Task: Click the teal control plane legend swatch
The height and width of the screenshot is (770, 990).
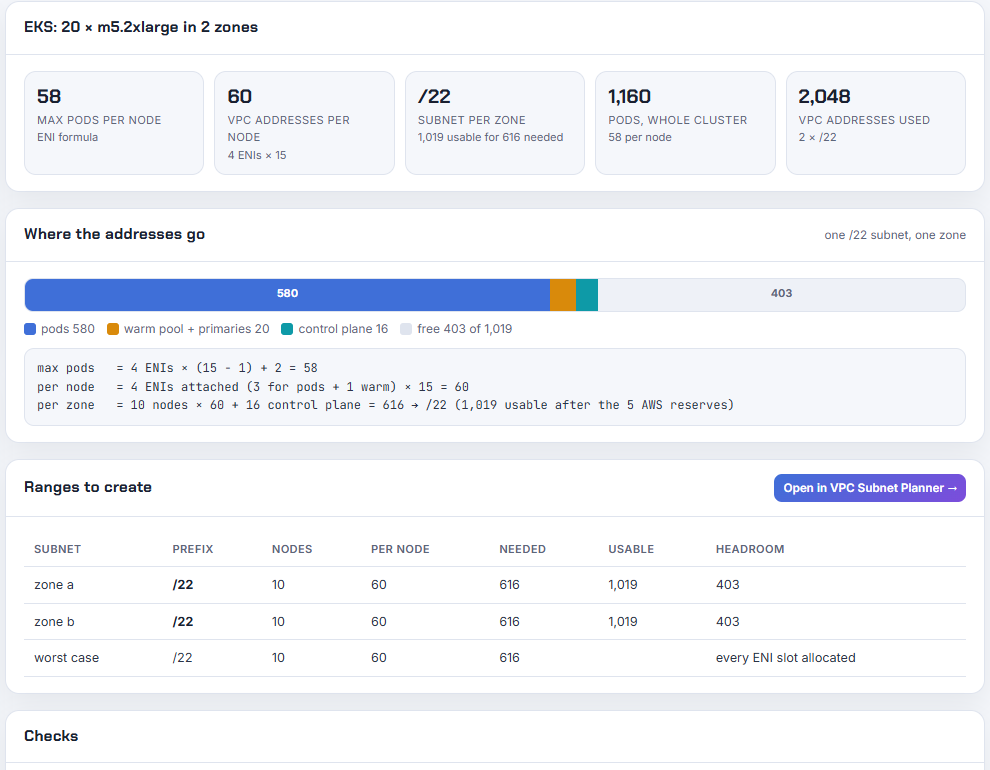Action: 287,329
